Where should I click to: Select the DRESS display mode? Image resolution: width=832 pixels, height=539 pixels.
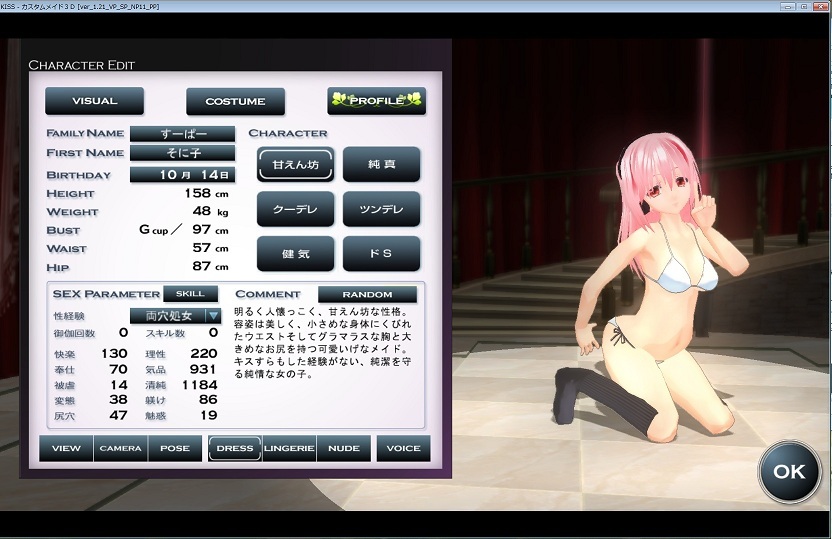235,448
